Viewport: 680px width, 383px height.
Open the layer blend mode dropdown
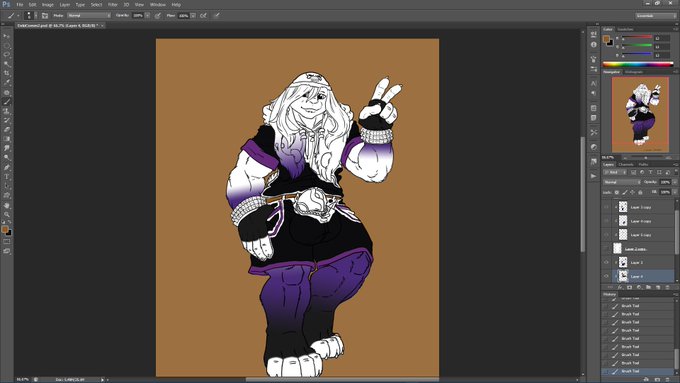[x=621, y=182]
